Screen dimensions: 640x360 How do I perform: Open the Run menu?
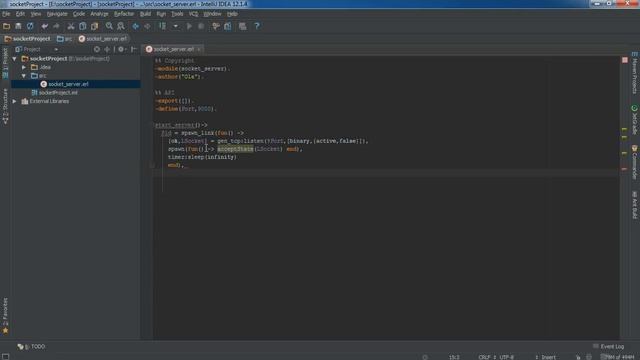(x=161, y=14)
